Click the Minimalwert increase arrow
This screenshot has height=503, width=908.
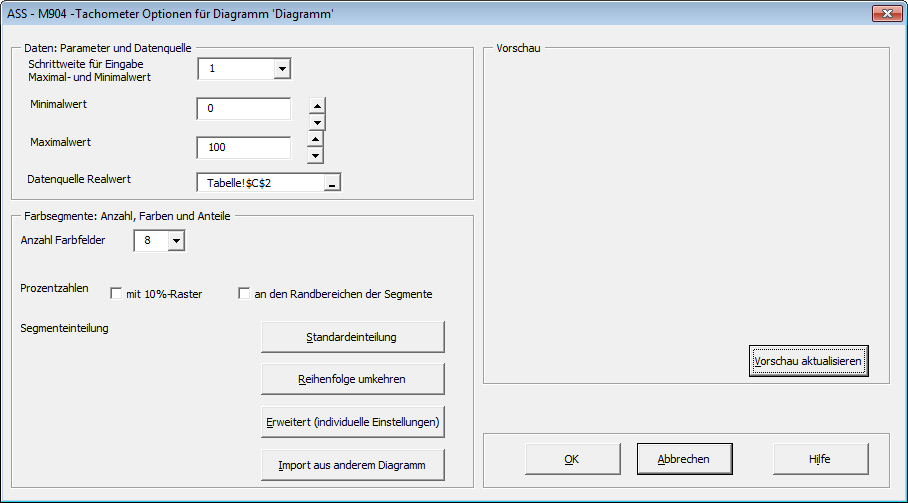pos(317,106)
